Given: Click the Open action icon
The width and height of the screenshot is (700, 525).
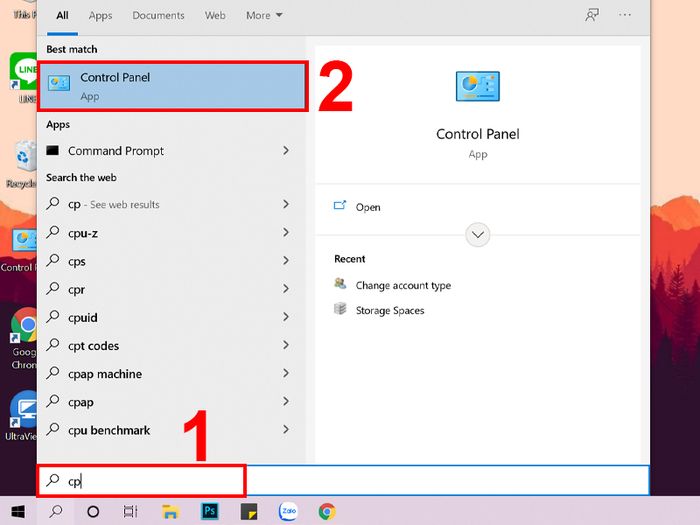Looking at the screenshot, I should pyautogui.click(x=340, y=205).
